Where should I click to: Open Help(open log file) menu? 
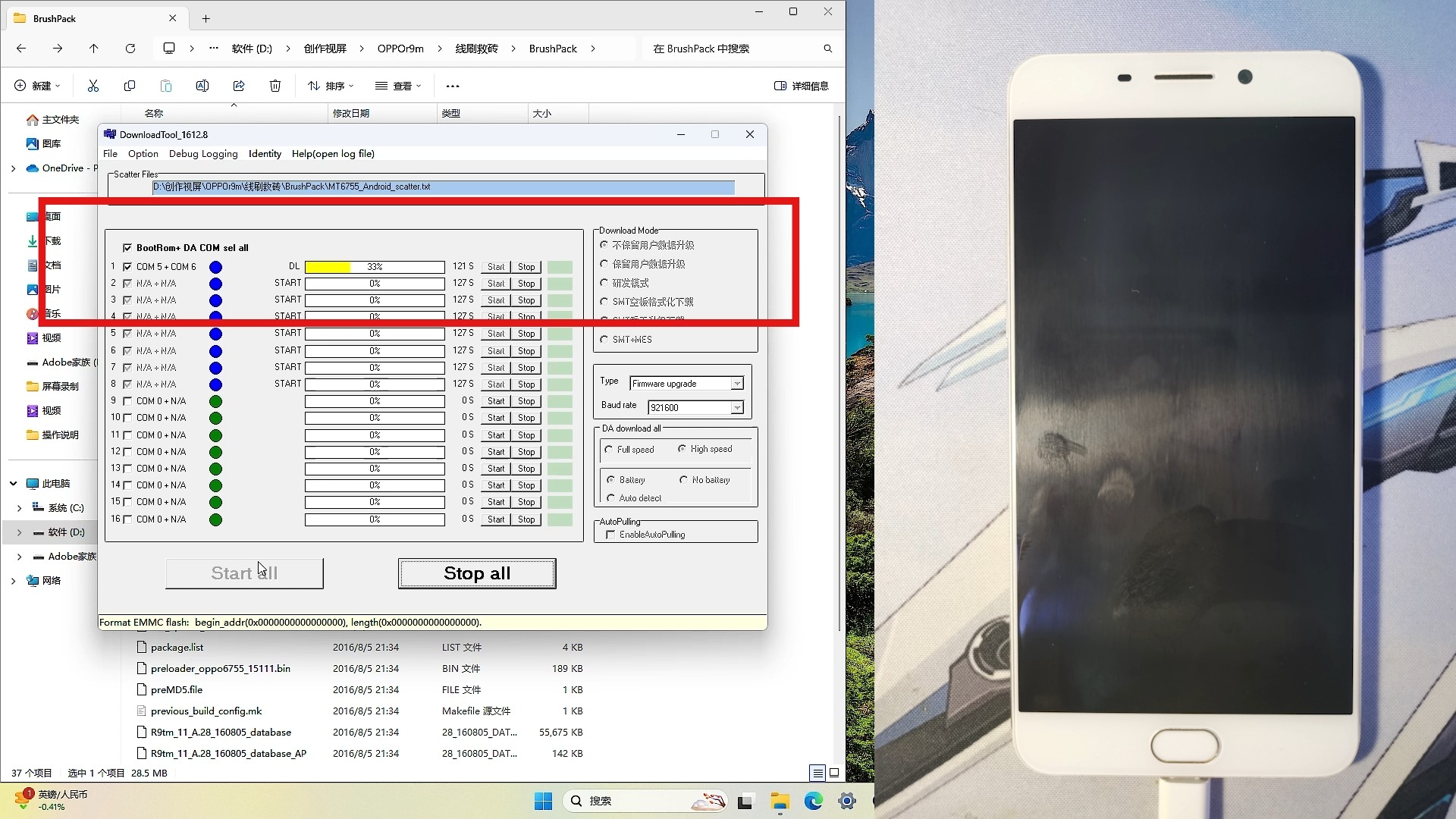[333, 153]
